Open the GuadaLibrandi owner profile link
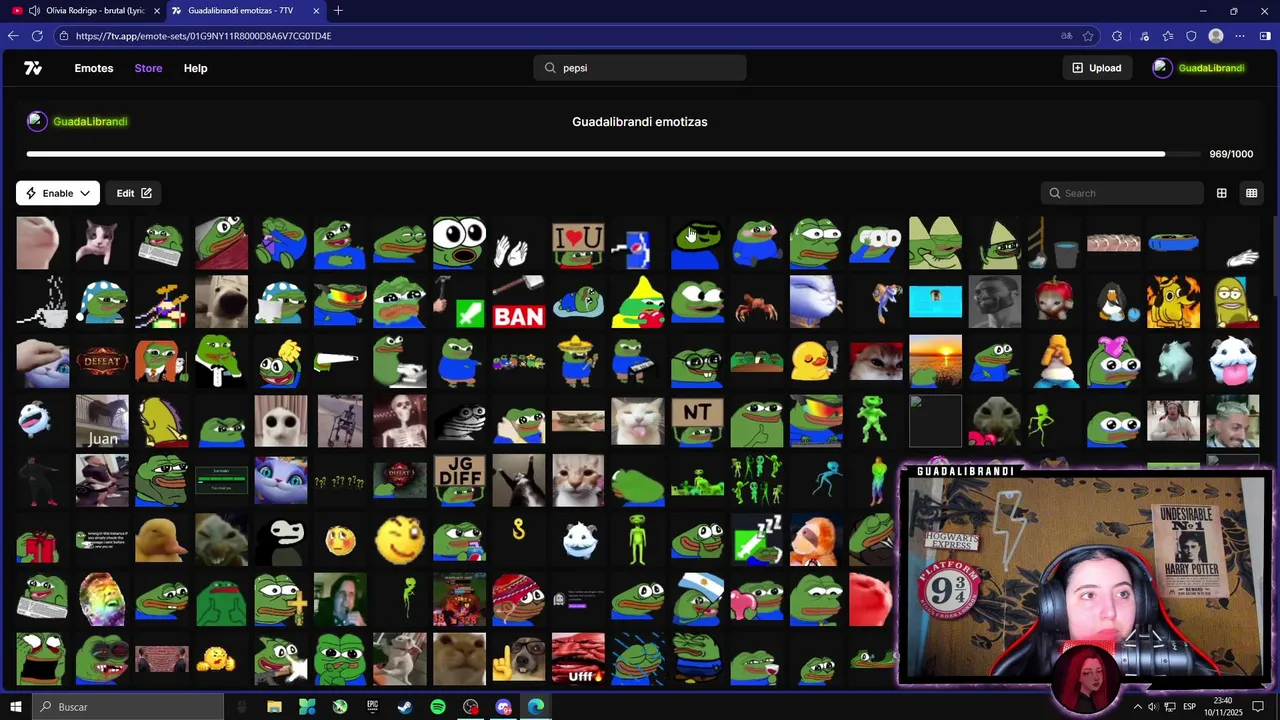Viewport: 1280px width, 720px height. [x=78, y=121]
